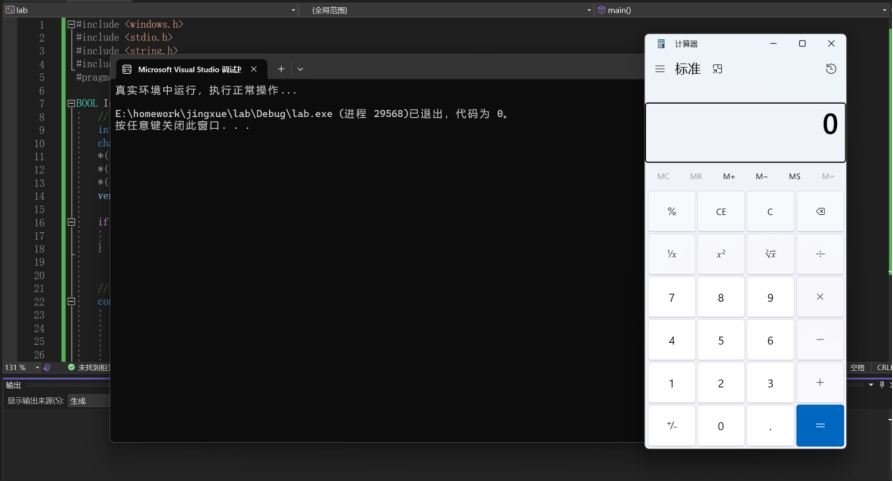Click the MS memory store button
The image size is (893, 482).
794,177
